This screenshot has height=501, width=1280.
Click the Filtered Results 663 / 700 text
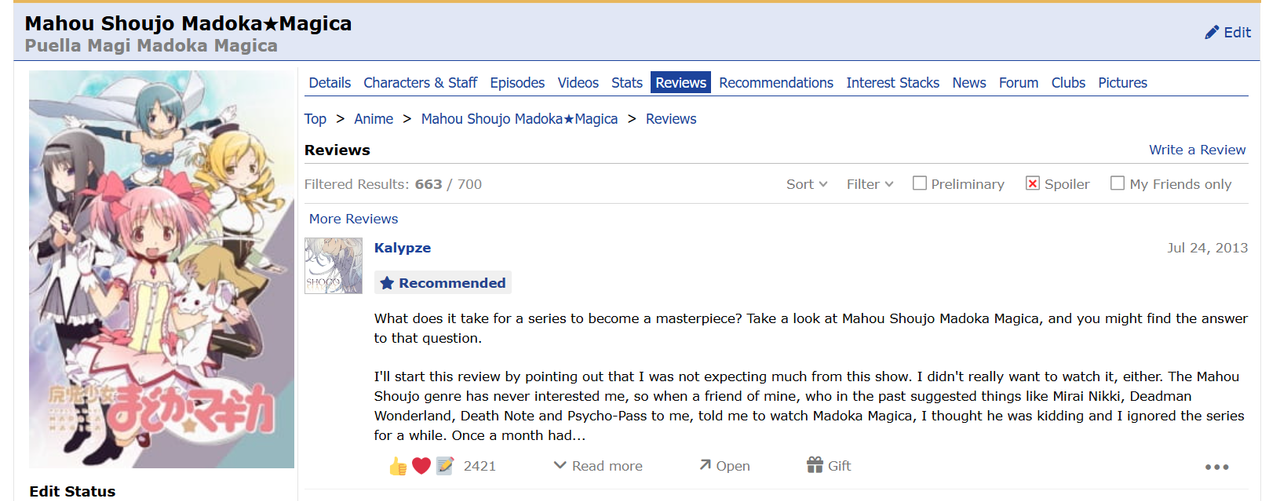(393, 184)
